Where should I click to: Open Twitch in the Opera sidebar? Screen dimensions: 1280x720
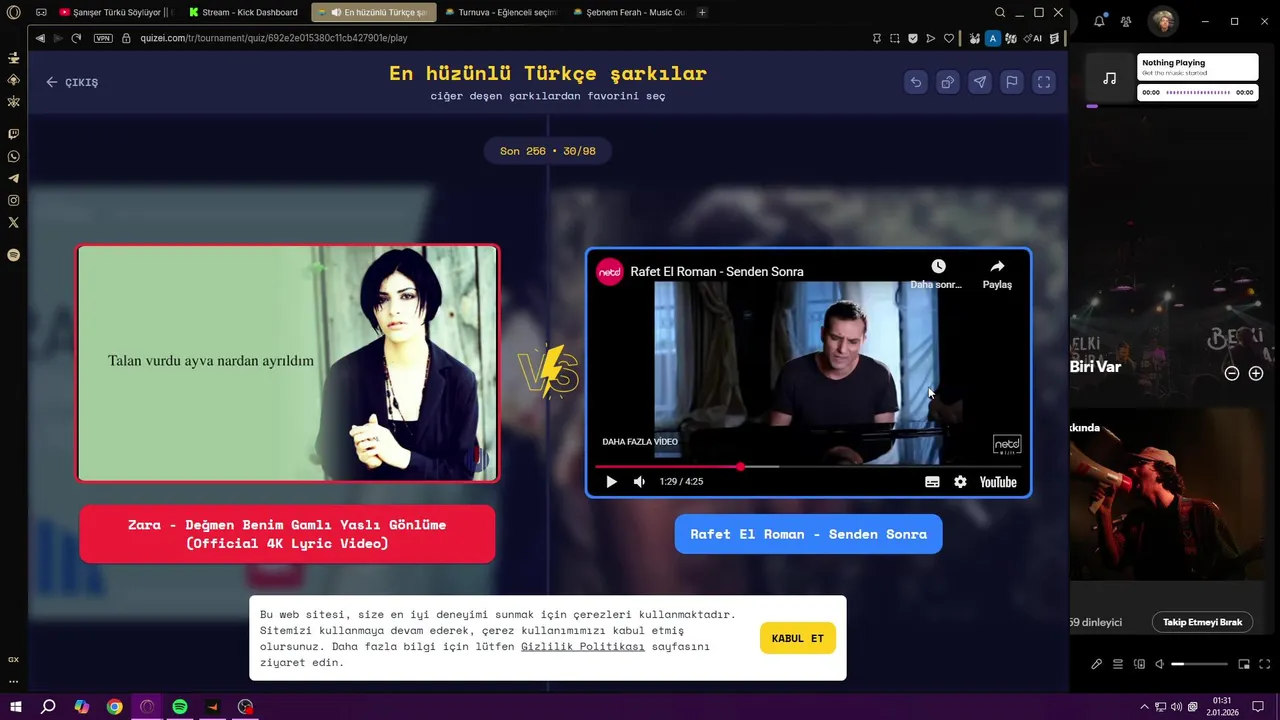(x=13, y=133)
